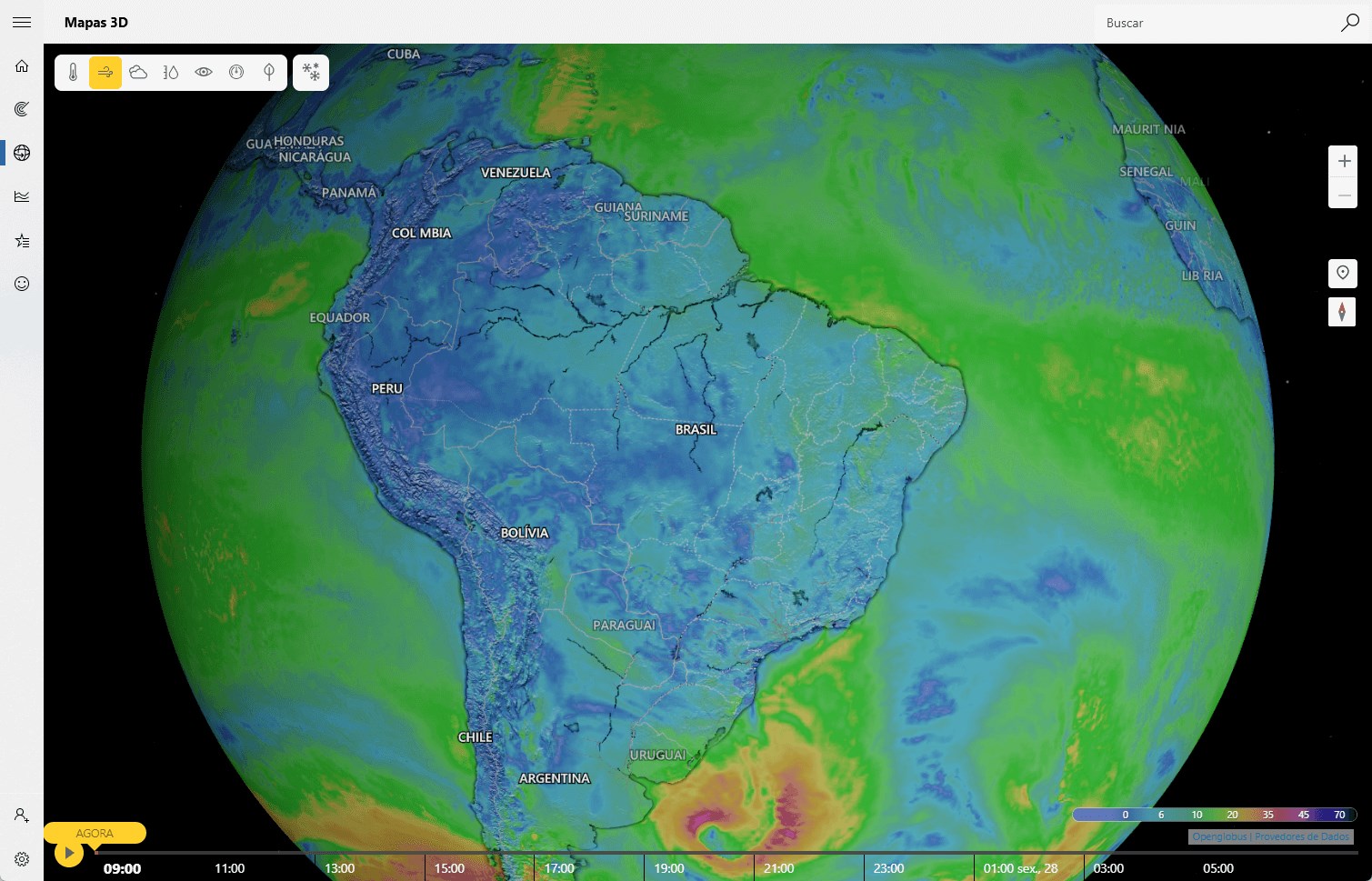Image resolution: width=1372 pixels, height=881 pixels.
Task: Open the radar forecast sidebar icon
Action: pyautogui.click(x=22, y=109)
